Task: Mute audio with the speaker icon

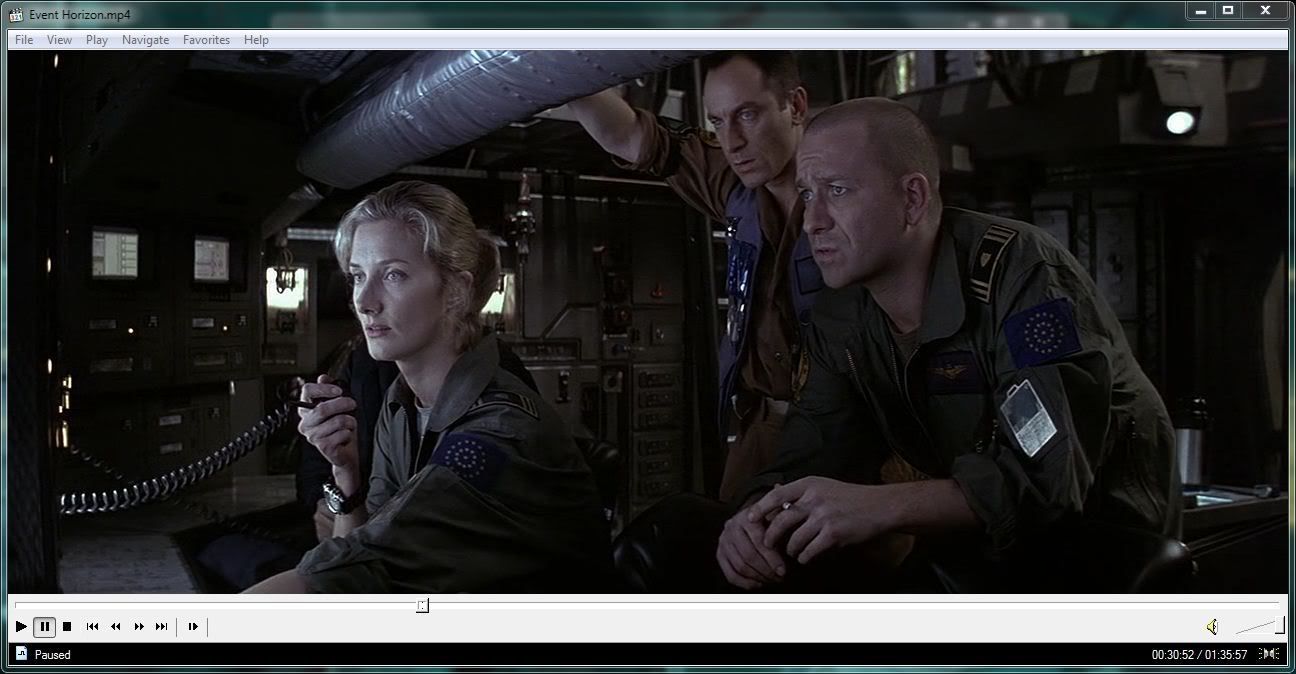Action: click(1212, 627)
